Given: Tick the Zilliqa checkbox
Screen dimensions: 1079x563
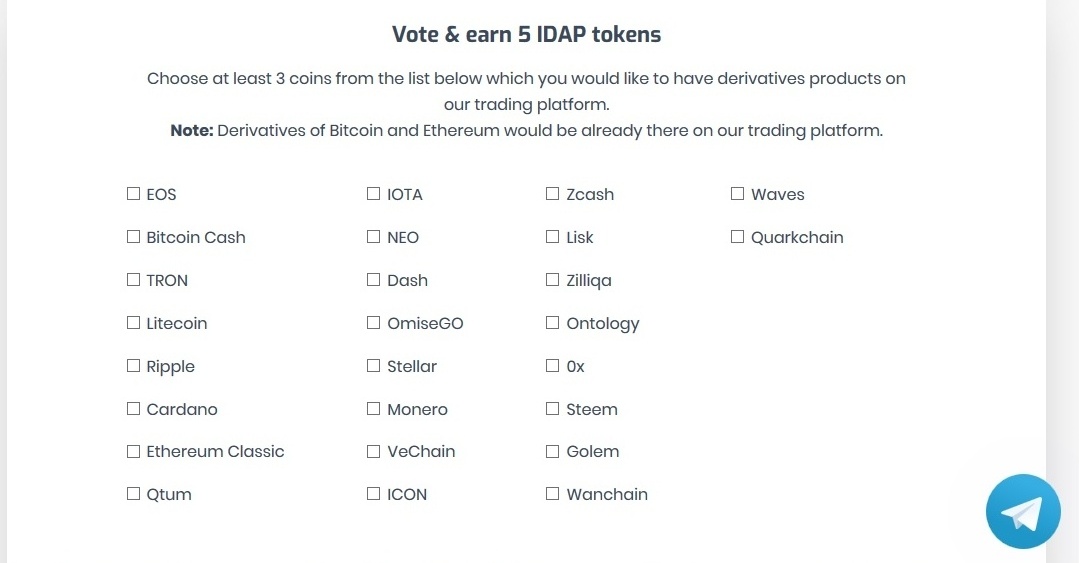Looking at the screenshot, I should pyautogui.click(x=553, y=279).
